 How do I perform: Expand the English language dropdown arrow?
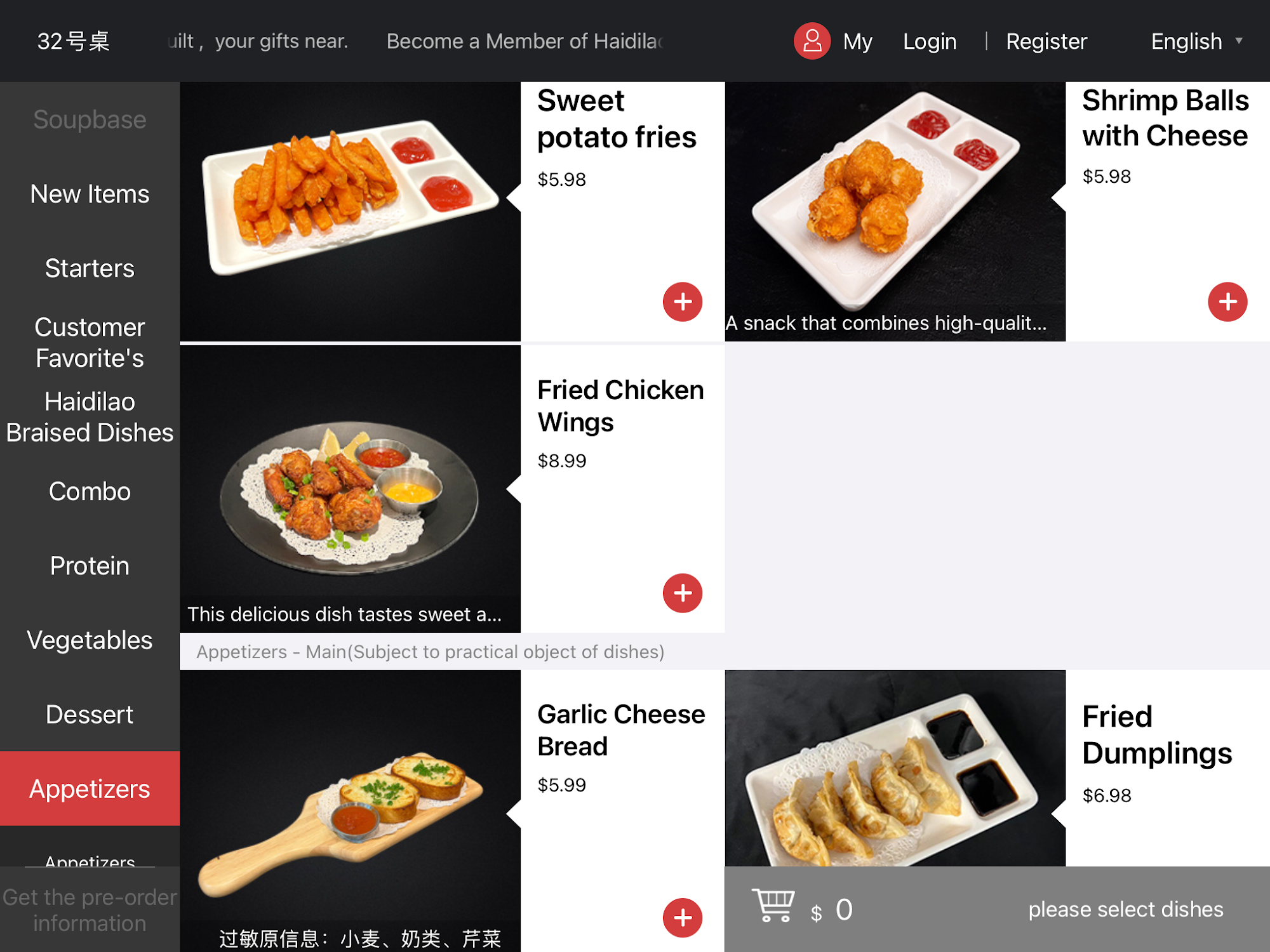[1239, 41]
